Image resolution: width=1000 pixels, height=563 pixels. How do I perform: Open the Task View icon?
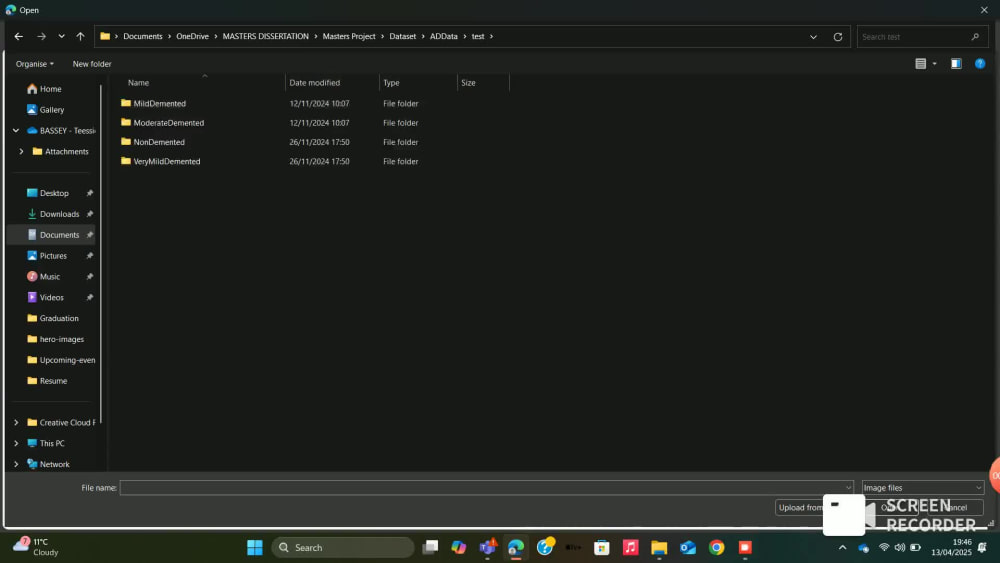click(430, 547)
